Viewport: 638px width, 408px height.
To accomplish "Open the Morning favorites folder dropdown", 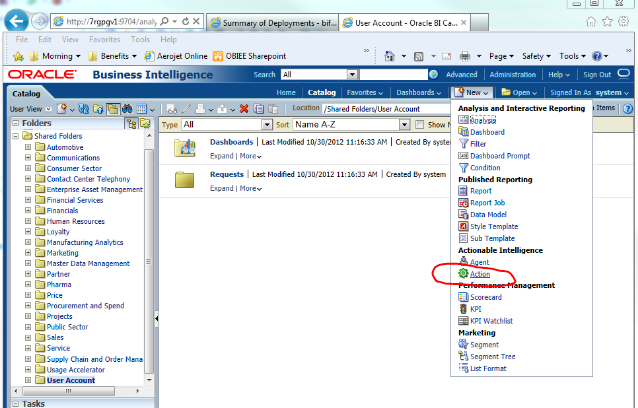I will pyautogui.click(x=78, y=56).
